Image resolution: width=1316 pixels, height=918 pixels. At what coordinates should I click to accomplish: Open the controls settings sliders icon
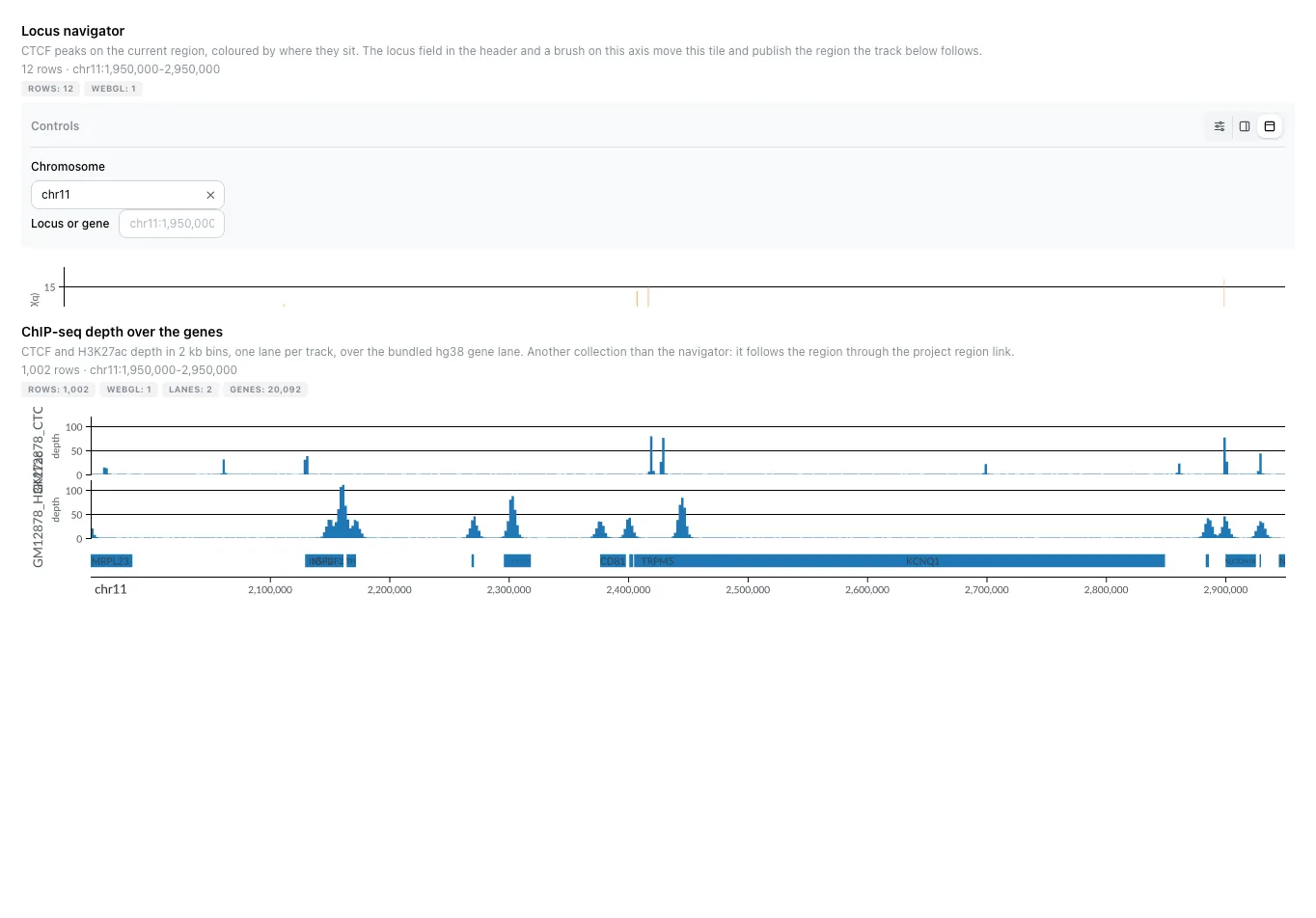1220,126
